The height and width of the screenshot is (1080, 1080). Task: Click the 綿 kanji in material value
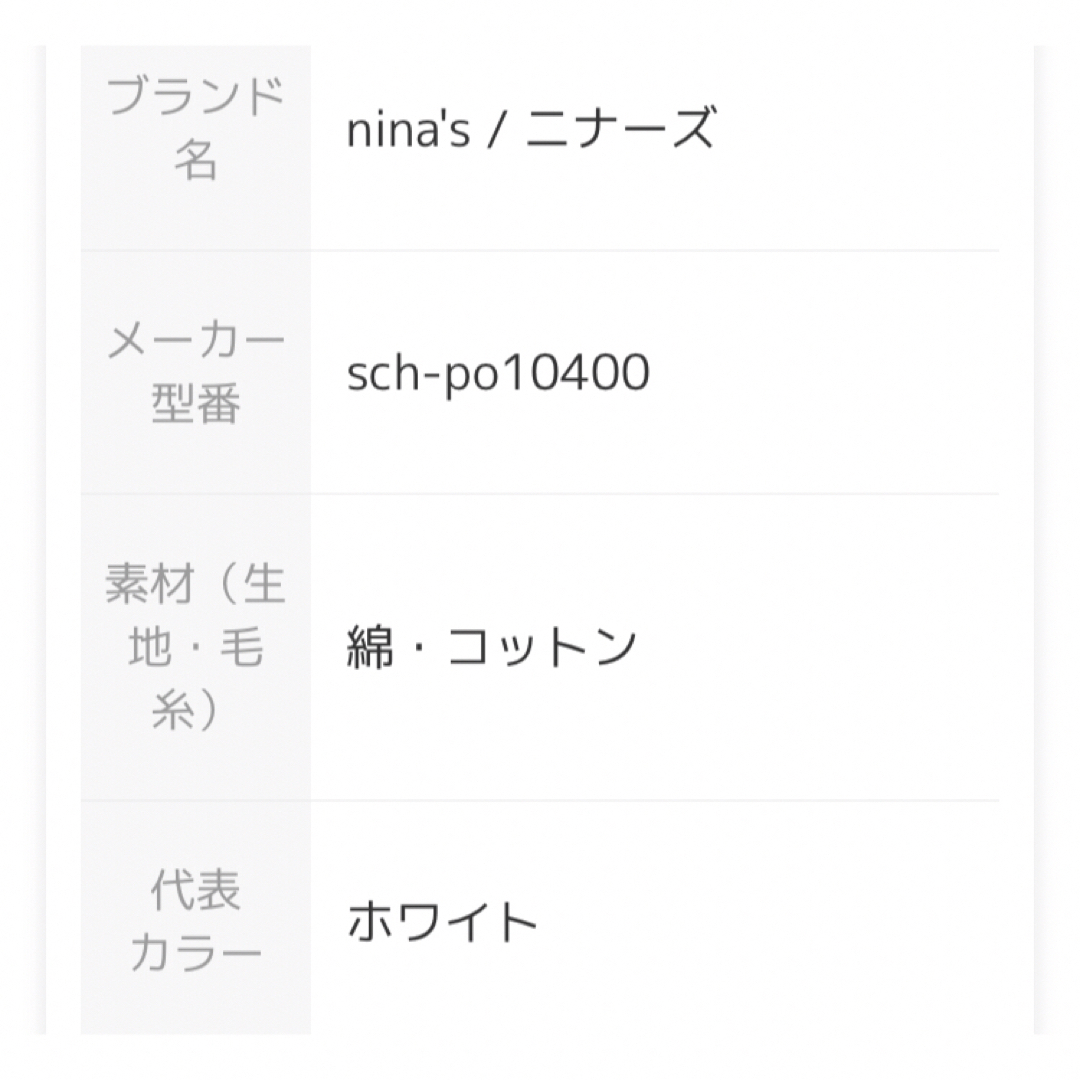(370, 647)
